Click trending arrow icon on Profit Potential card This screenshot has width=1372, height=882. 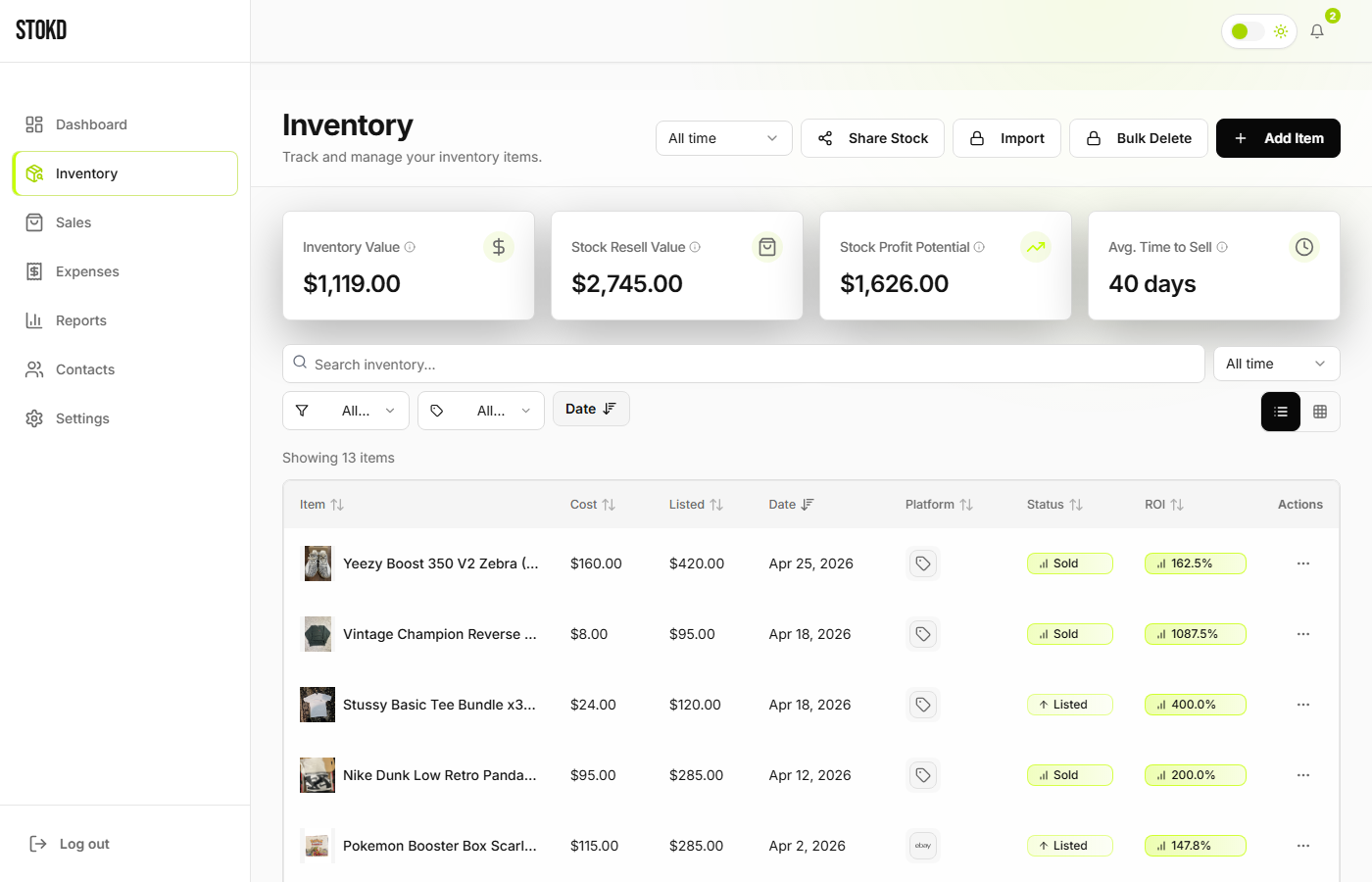pyautogui.click(x=1036, y=247)
